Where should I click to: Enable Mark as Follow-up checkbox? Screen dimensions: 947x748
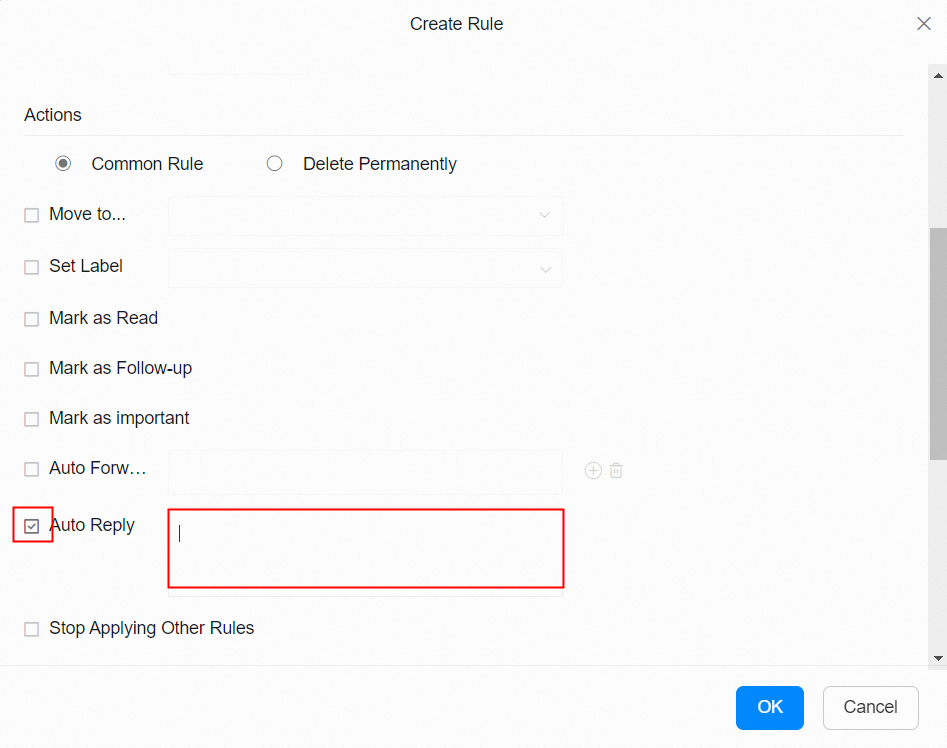(x=32, y=369)
